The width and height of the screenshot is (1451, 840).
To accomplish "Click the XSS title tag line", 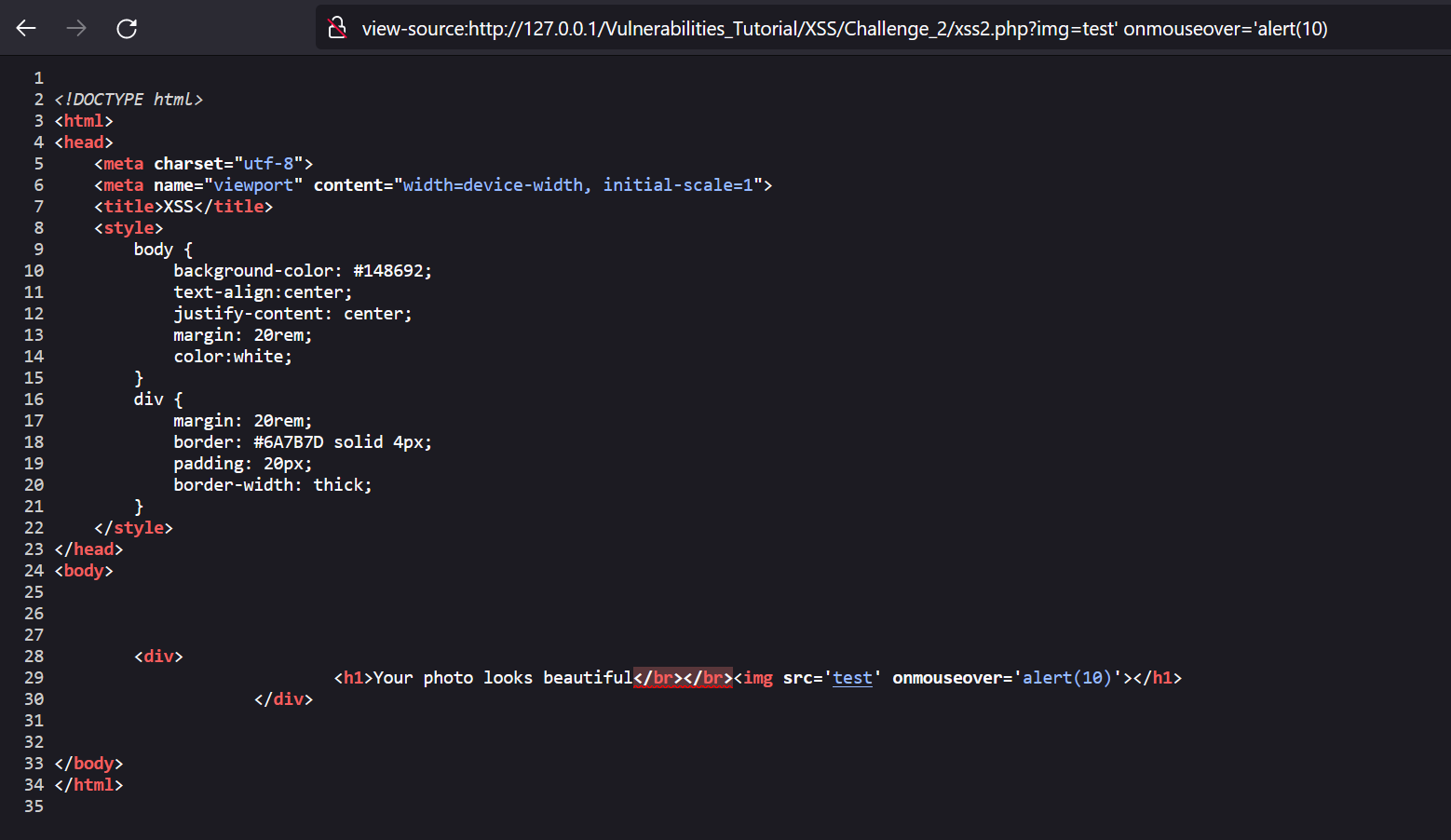I will [183, 207].
